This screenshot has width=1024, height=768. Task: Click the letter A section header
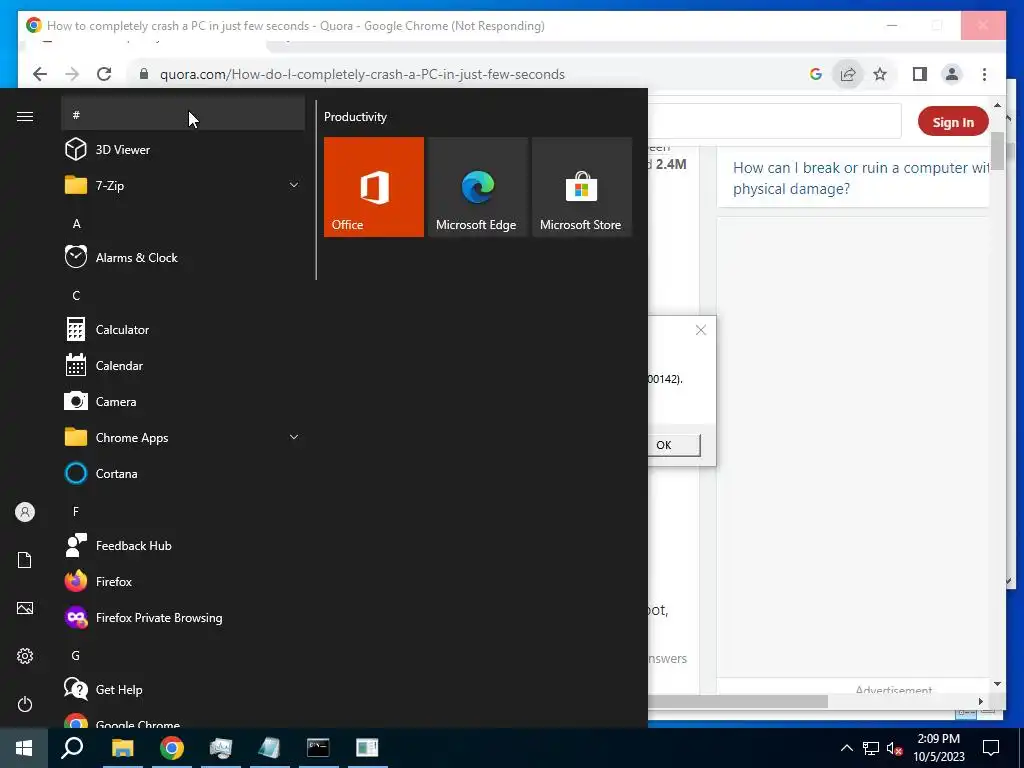[x=76, y=223]
